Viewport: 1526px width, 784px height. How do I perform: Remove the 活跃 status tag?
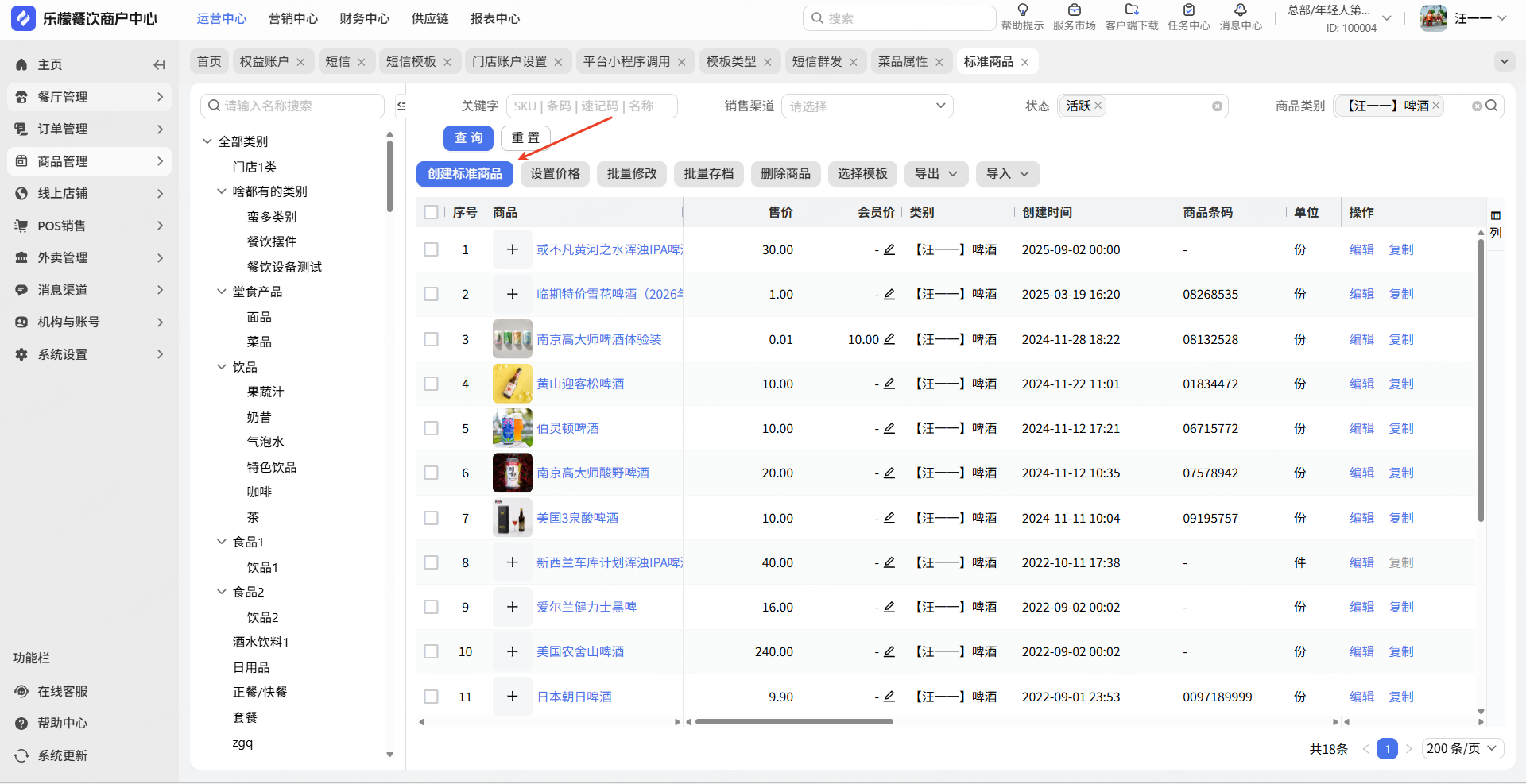(x=1098, y=106)
